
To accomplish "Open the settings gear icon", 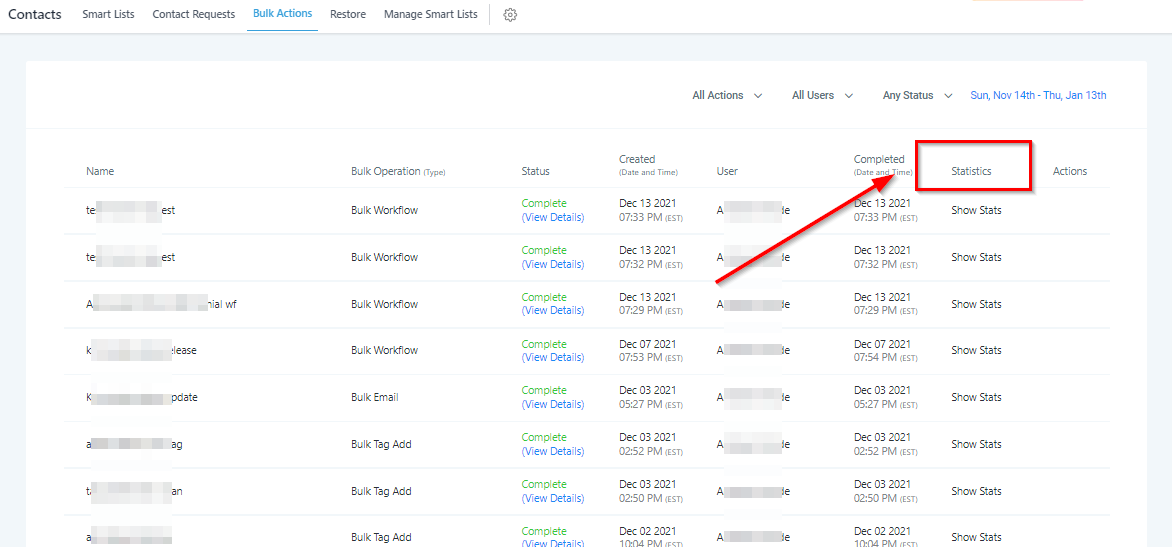I will coord(510,15).
